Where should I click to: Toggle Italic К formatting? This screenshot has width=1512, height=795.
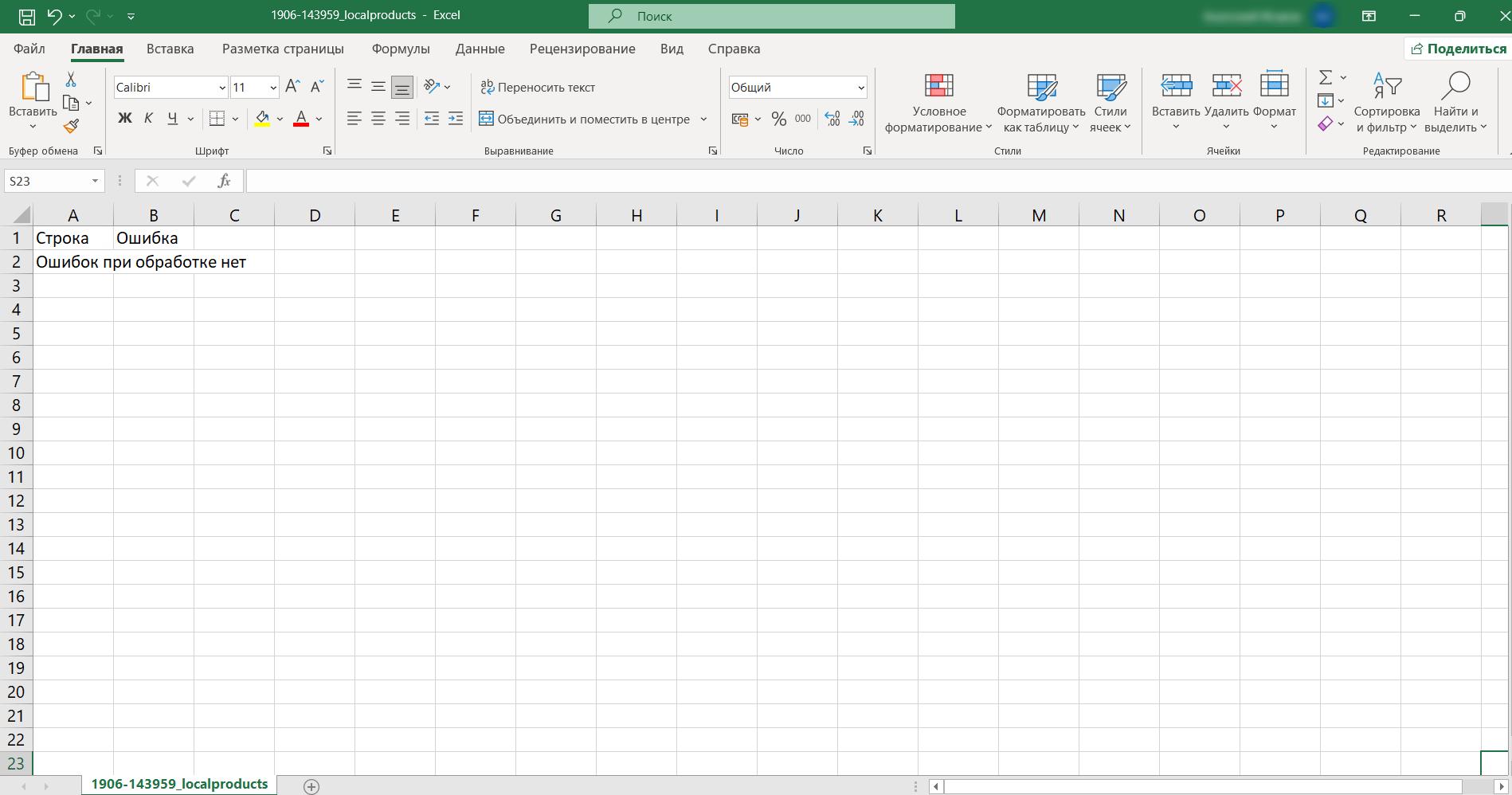148,119
